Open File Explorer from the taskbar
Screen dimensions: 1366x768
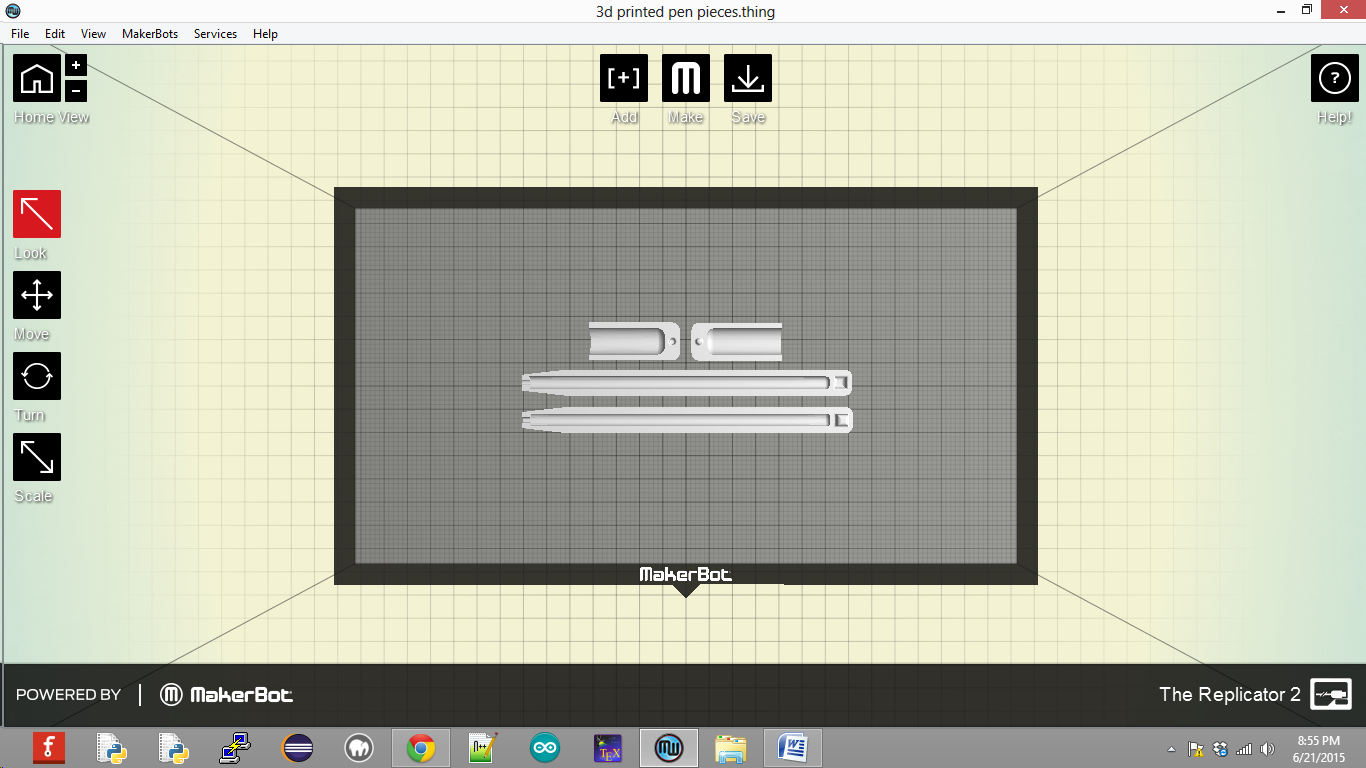tap(731, 748)
